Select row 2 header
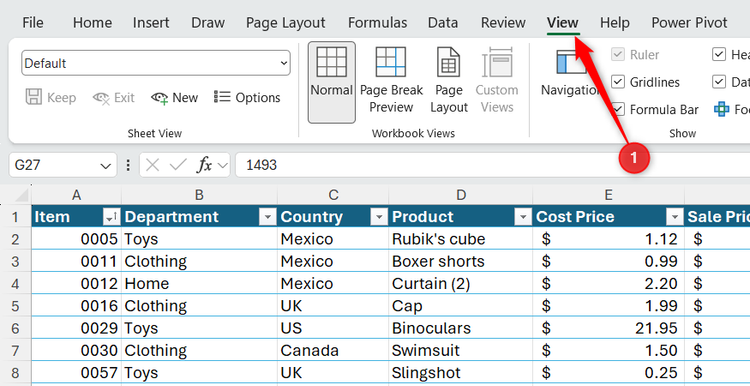750x386 pixels. pyautogui.click(x=15, y=239)
